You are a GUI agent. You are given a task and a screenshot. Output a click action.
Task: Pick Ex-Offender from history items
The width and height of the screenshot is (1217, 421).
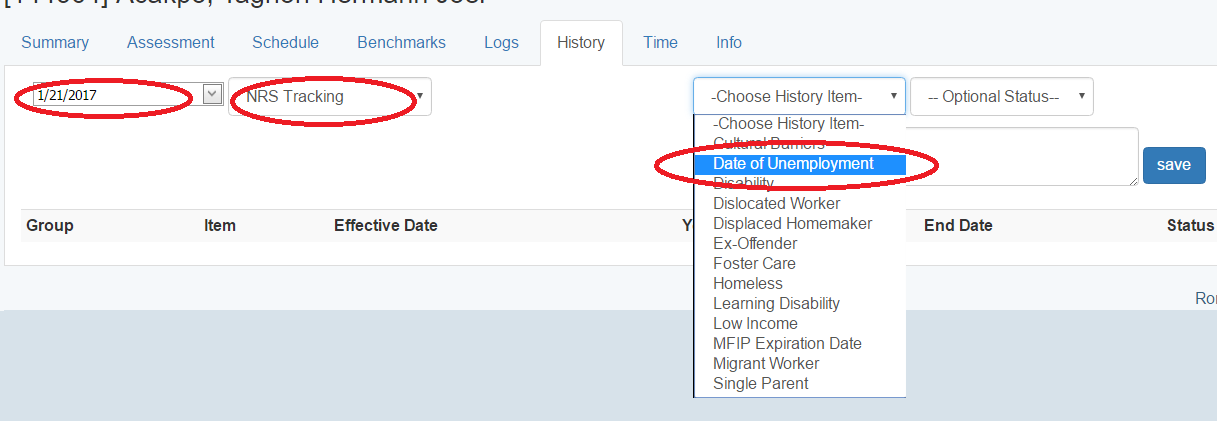tap(755, 244)
